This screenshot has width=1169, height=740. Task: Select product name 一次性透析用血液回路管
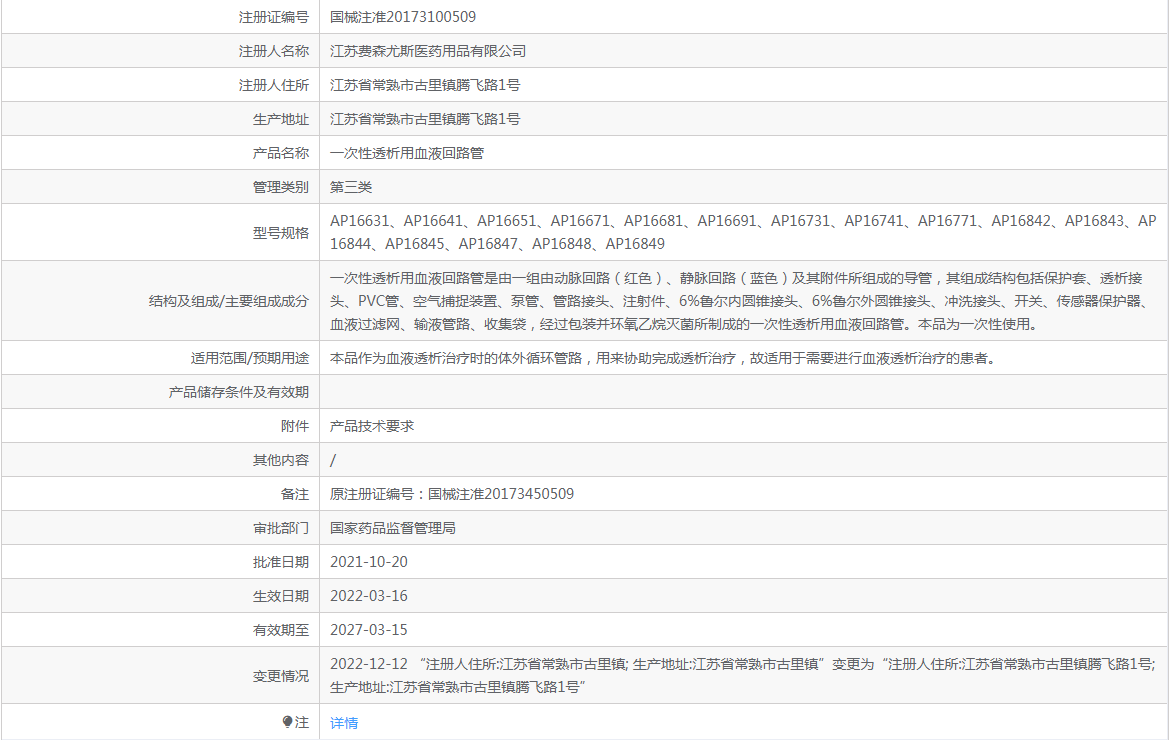[x=407, y=153]
